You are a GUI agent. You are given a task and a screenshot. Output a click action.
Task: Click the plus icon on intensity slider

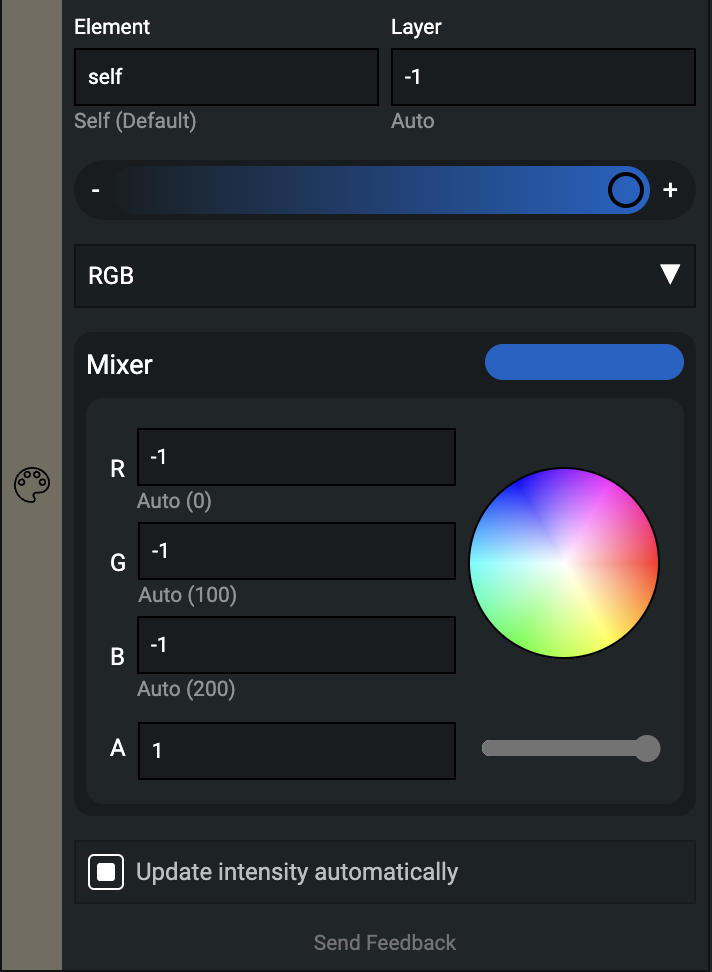(670, 190)
